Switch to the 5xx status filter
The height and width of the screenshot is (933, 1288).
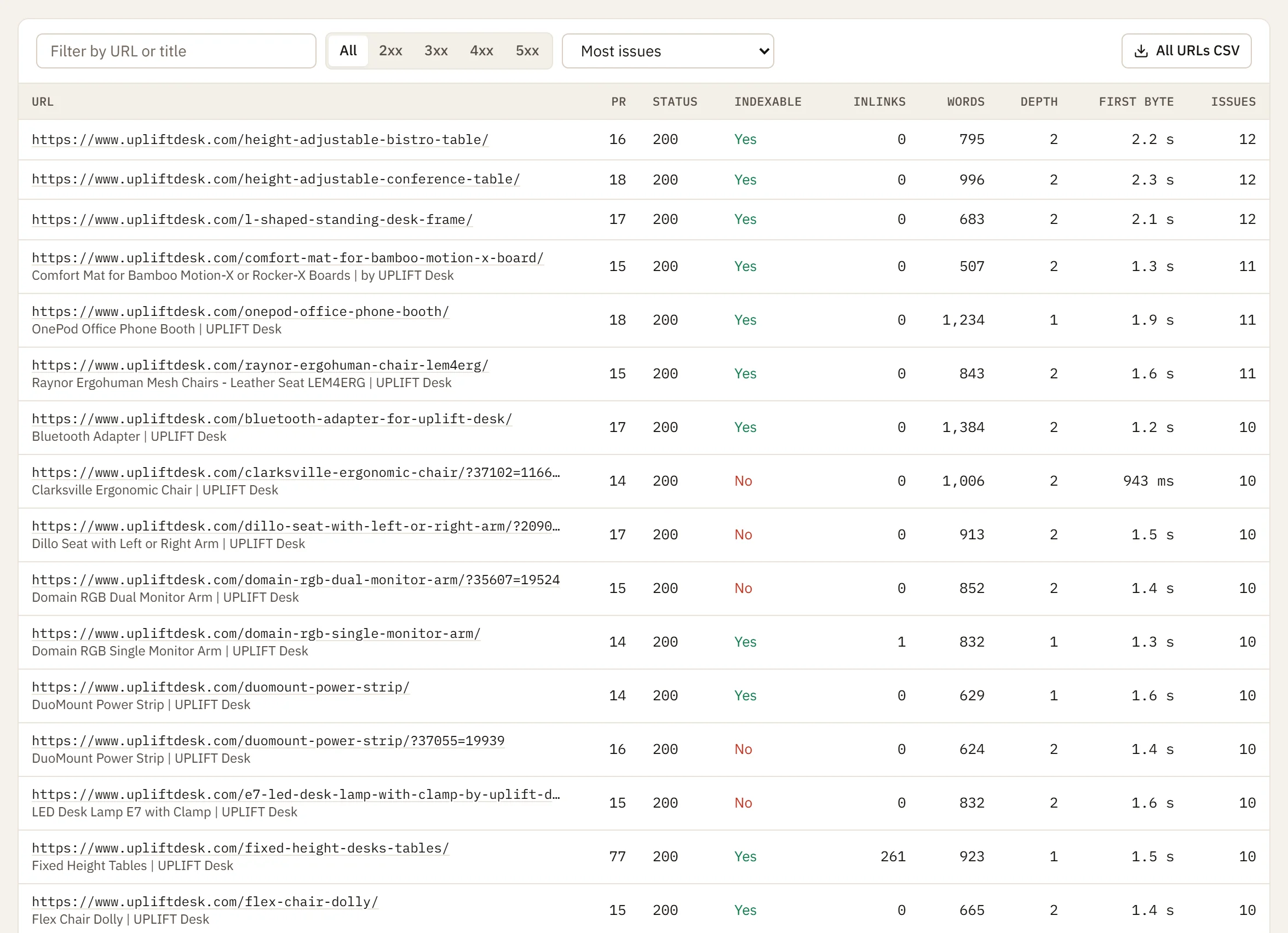pos(527,51)
